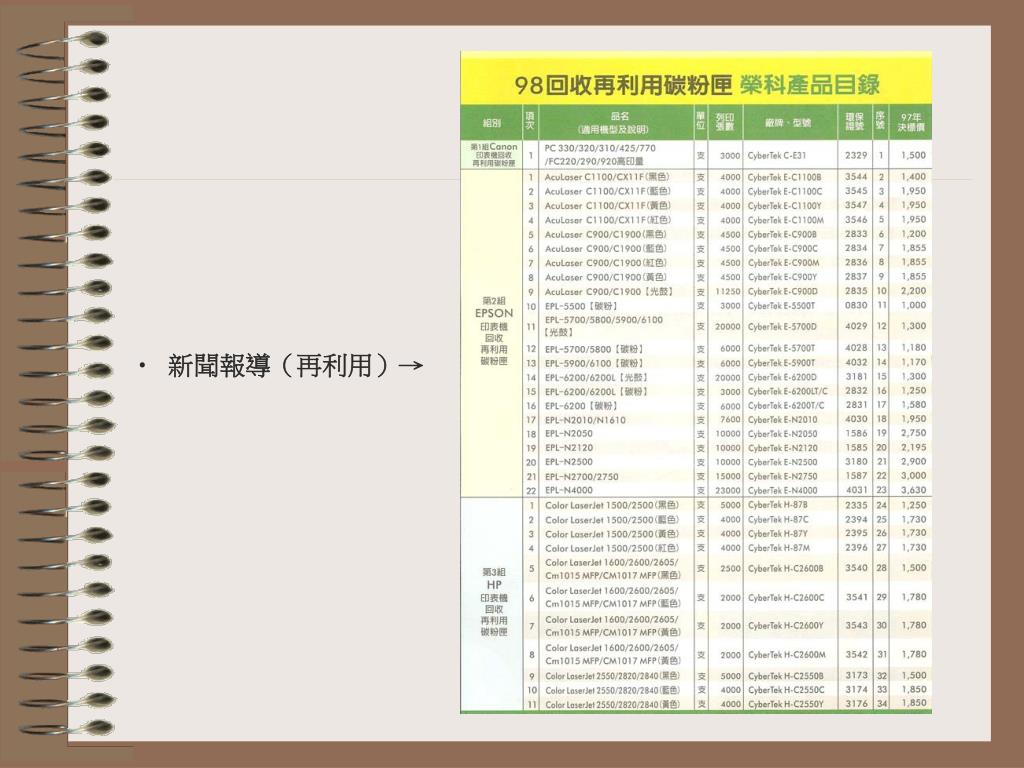
Task: Select model cell CyberTek H-C2600B
Action: point(785,569)
